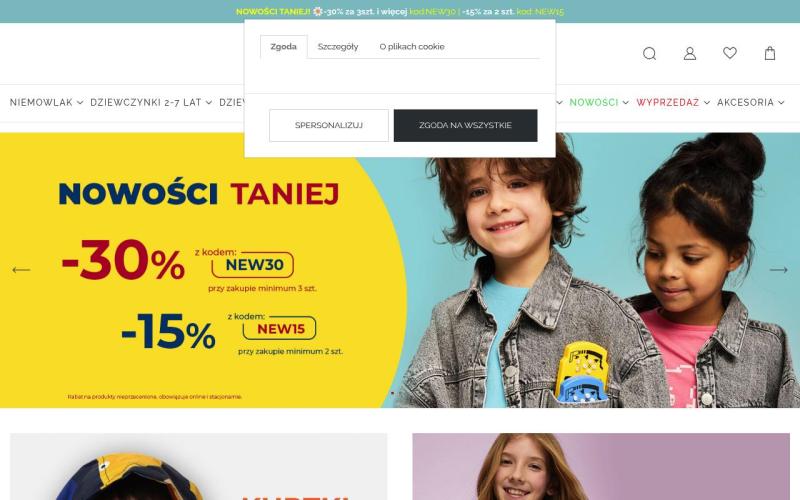Click the NEW30 promo code banner
The image size is (800, 500).
click(253, 265)
